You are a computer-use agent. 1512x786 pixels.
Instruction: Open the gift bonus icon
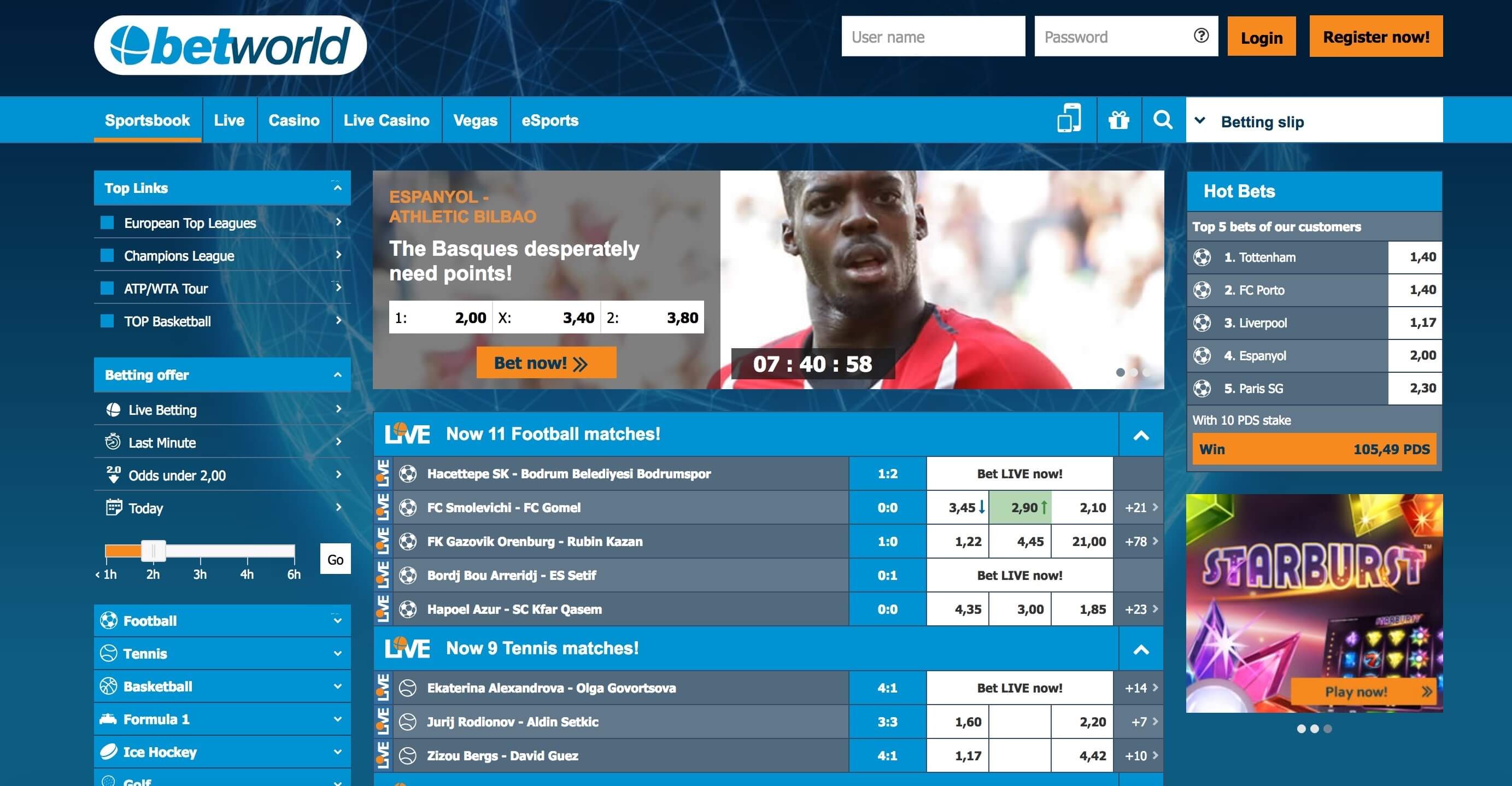pos(1119,120)
